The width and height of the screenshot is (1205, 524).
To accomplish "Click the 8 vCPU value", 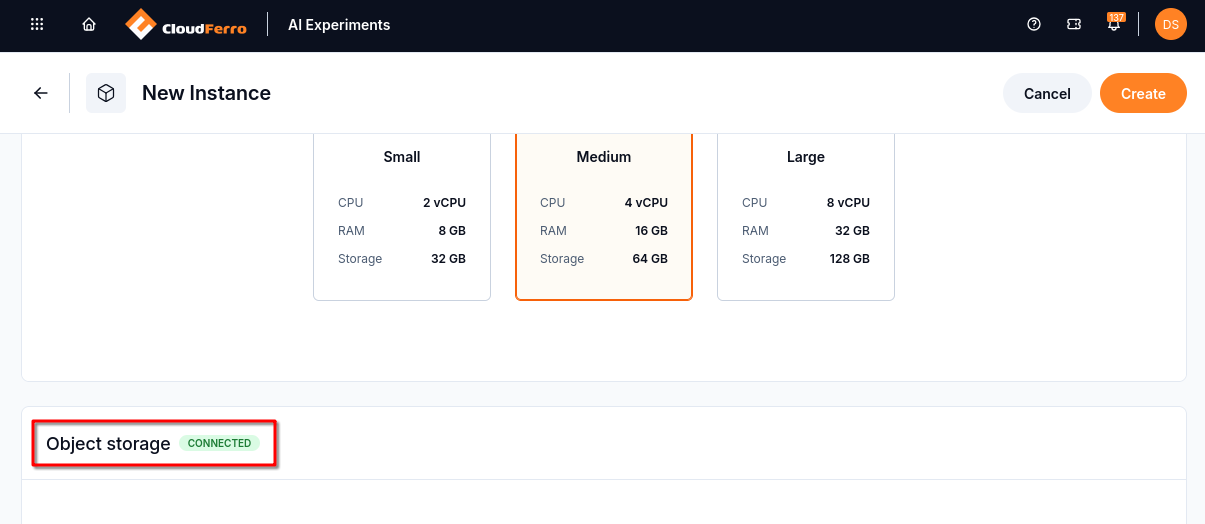I will click(848, 202).
